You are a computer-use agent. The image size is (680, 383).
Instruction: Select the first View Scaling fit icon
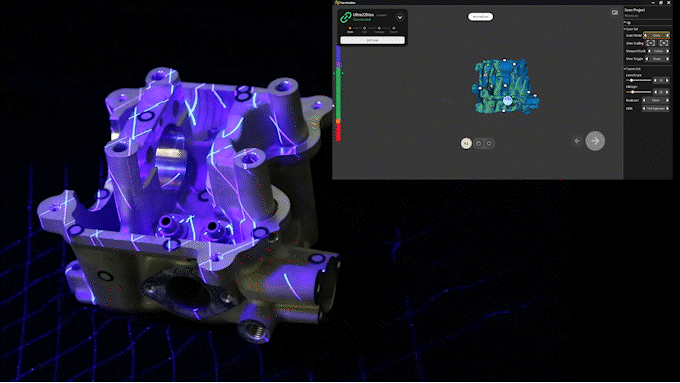[x=651, y=43]
